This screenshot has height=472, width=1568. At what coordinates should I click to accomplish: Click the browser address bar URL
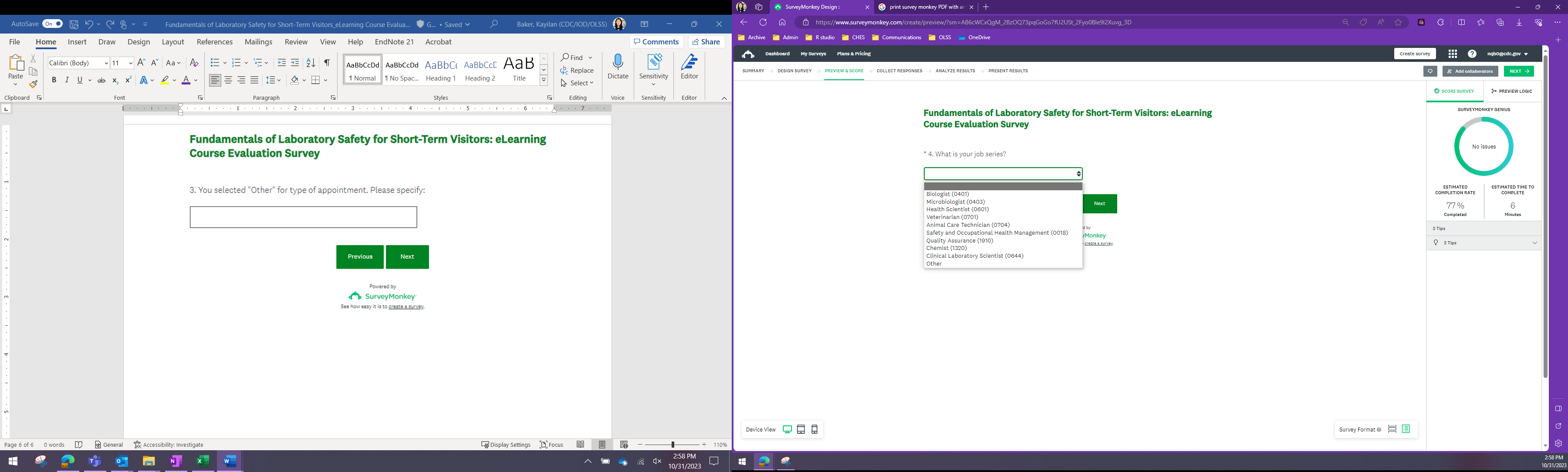(974, 23)
